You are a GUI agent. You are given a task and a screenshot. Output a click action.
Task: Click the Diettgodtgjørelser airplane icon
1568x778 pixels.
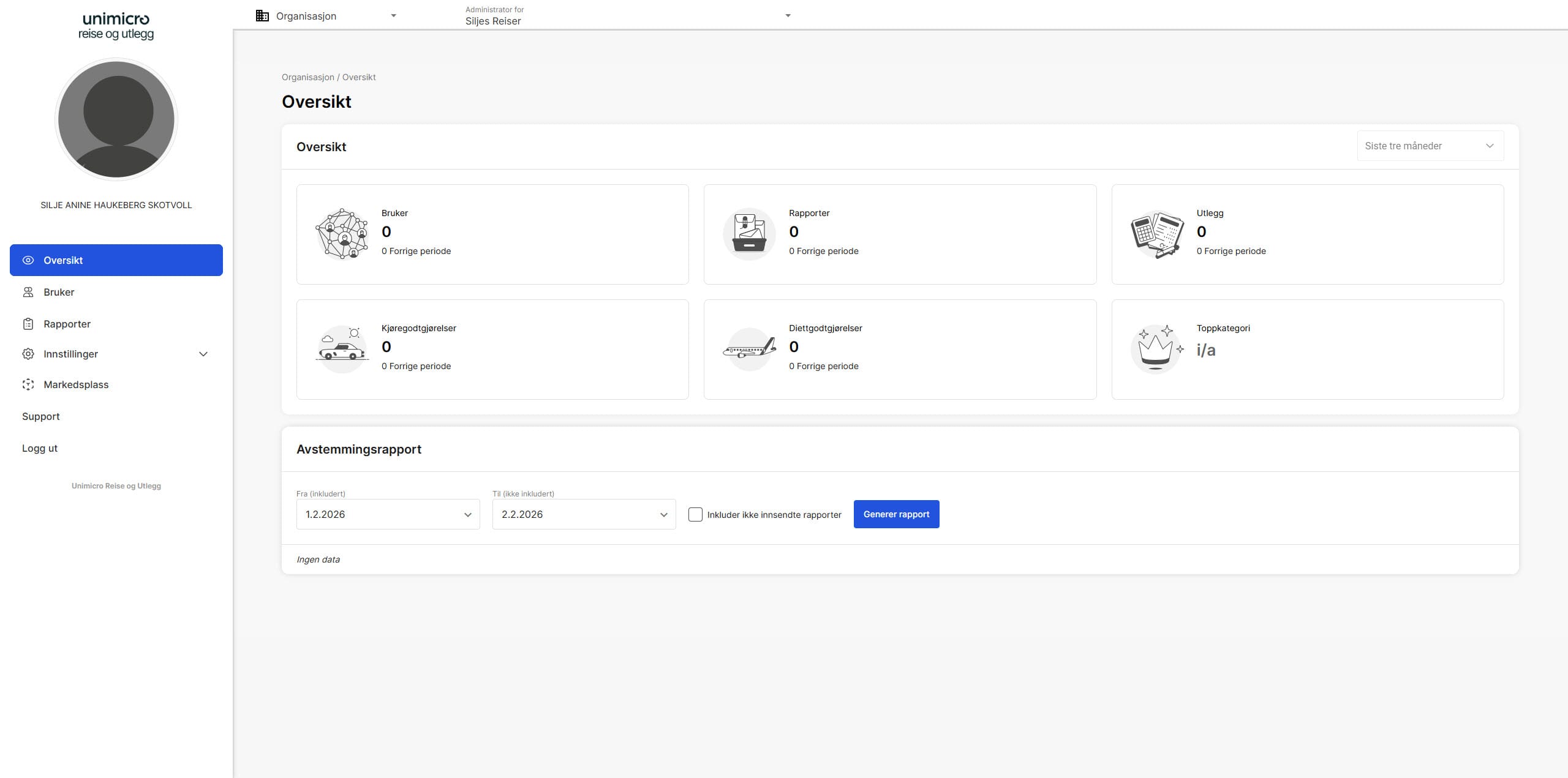tap(749, 350)
